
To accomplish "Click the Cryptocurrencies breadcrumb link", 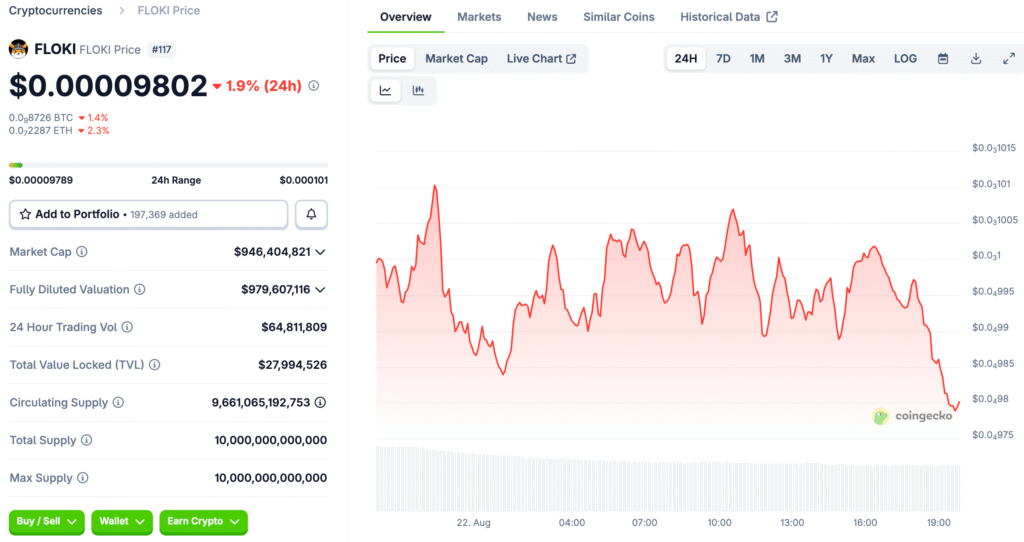I will (56, 10).
